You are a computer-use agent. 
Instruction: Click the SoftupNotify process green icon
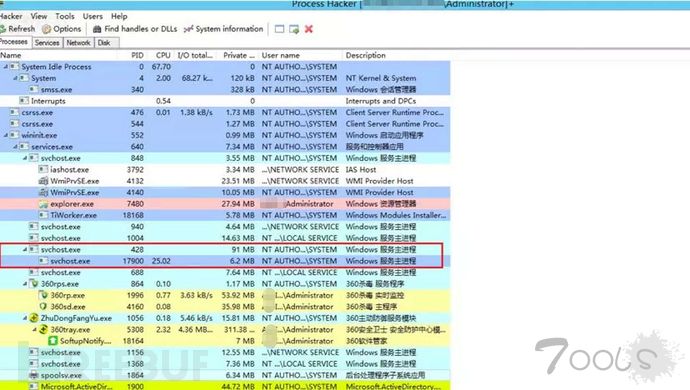(x=53, y=341)
